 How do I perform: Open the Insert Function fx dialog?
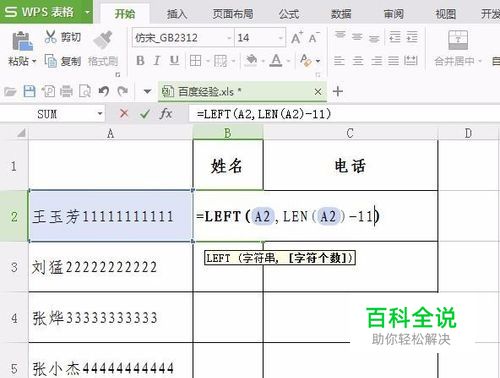[166, 114]
